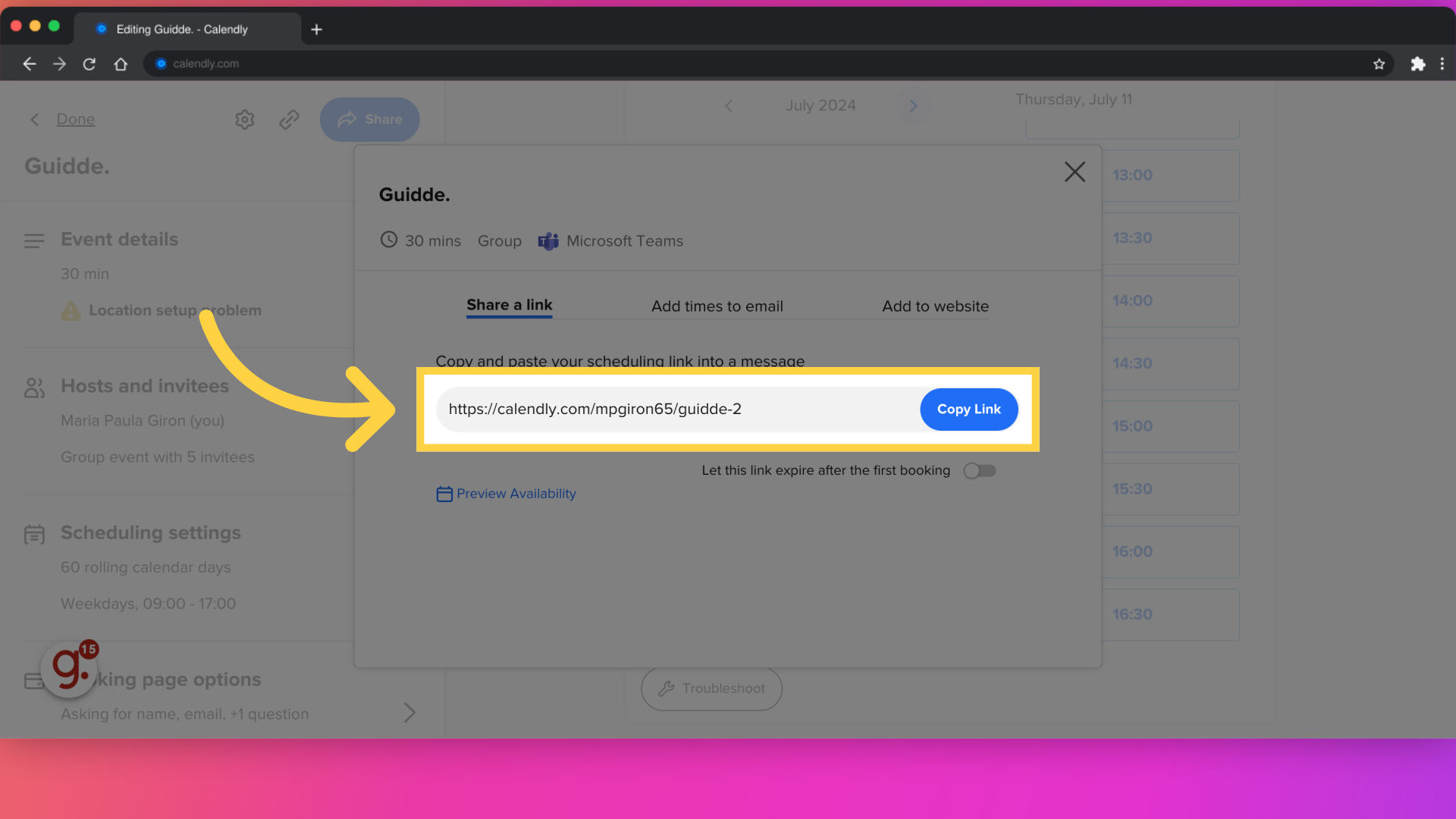1456x819 pixels.
Task: Navigate to previous month arrow
Action: pos(729,105)
